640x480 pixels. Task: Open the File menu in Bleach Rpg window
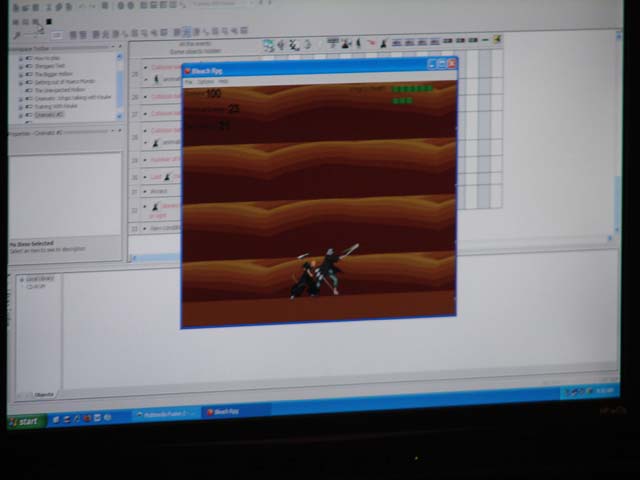188,81
